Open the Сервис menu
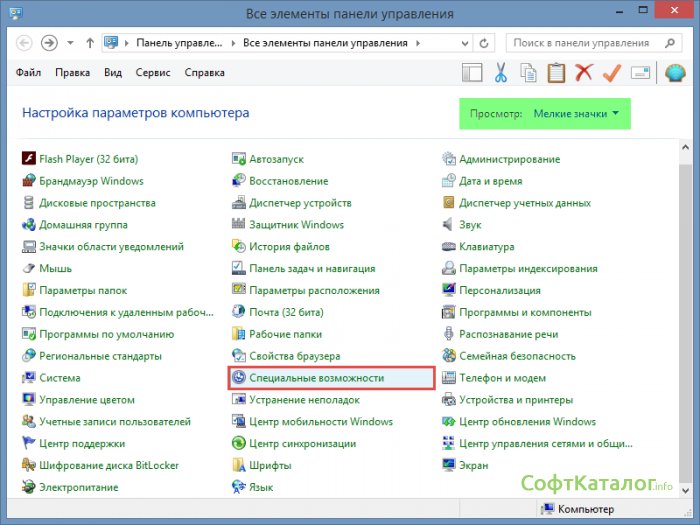Screen dimensions: 700x525 (x=151, y=73)
